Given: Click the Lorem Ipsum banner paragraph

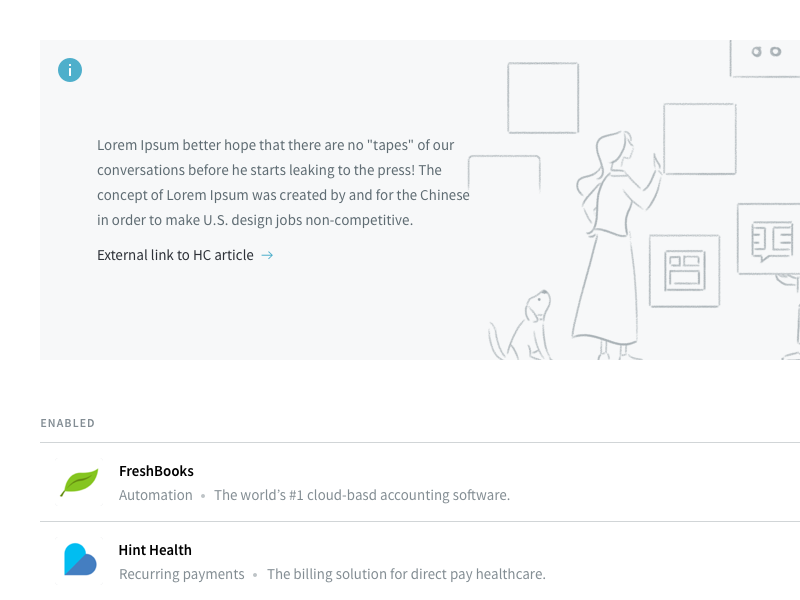Looking at the screenshot, I should tap(283, 182).
